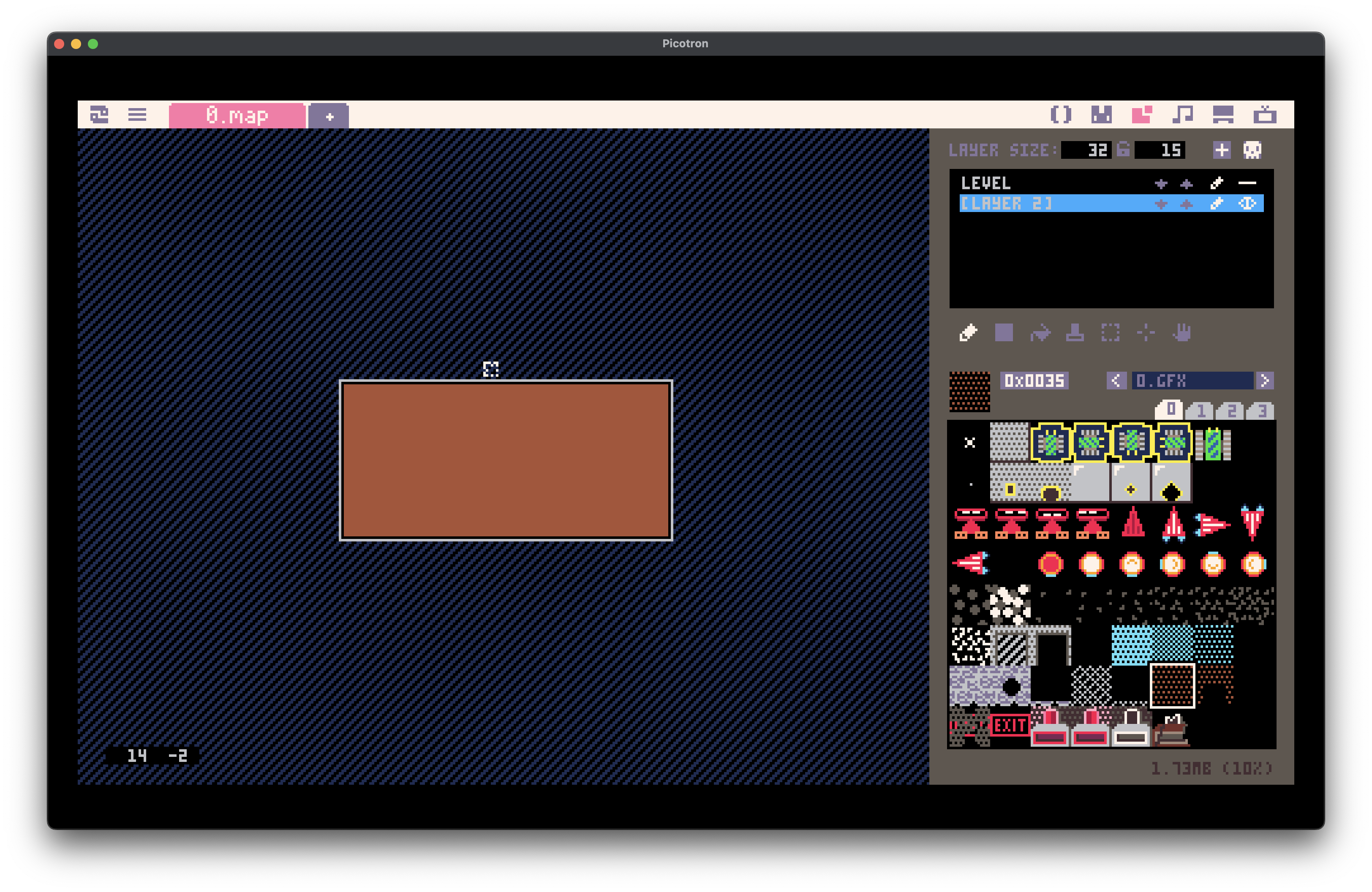The width and height of the screenshot is (1372, 892).
Task: Click the brown rectangle on the map canvas
Action: [x=506, y=460]
